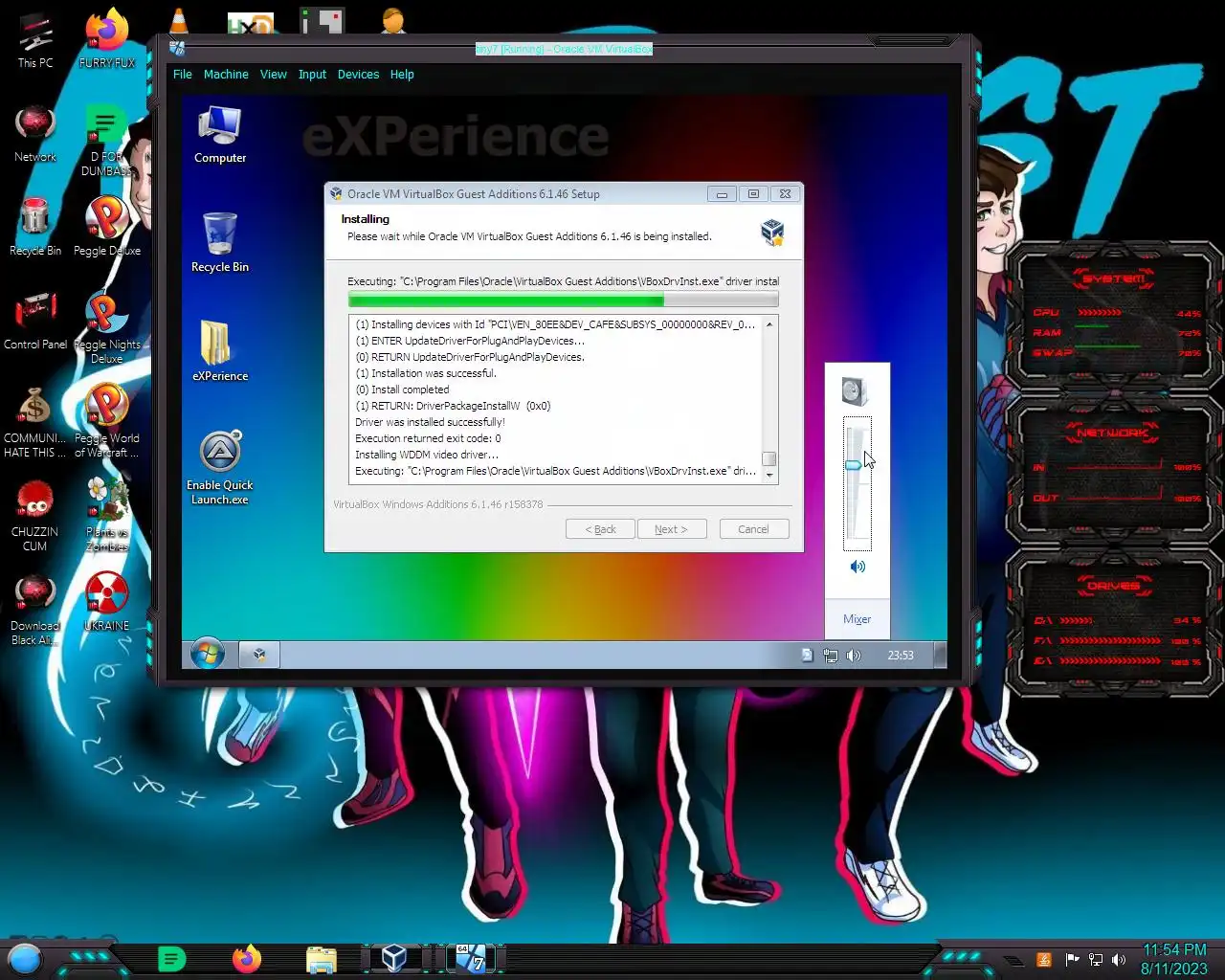Viewport: 1225px width, 980px height.
Task: Open the green notes app in host taskbar
Action: tap(171, 958)
